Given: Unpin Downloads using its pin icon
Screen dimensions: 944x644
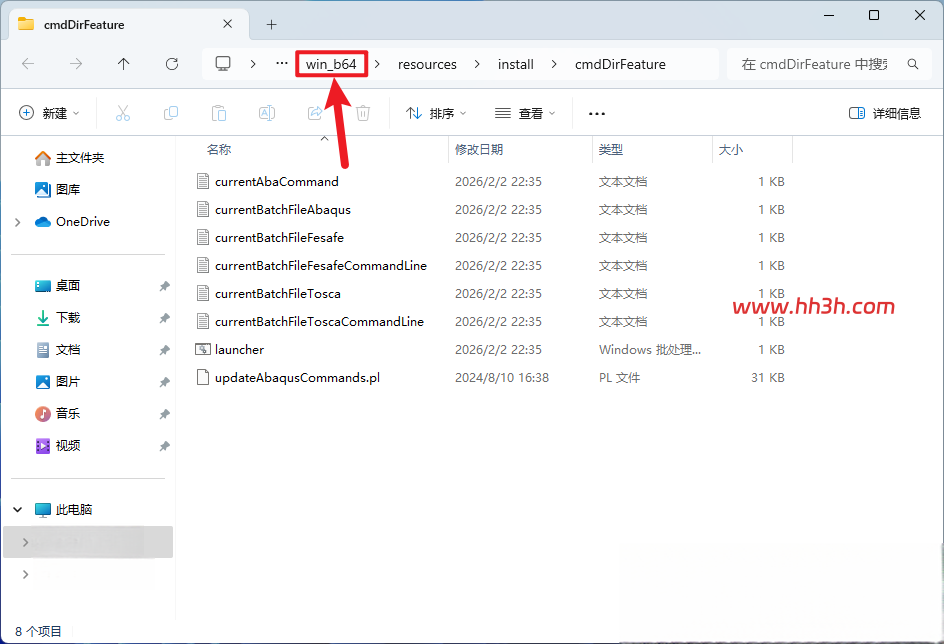Looking at the screenshot, I should pos(164,318).
